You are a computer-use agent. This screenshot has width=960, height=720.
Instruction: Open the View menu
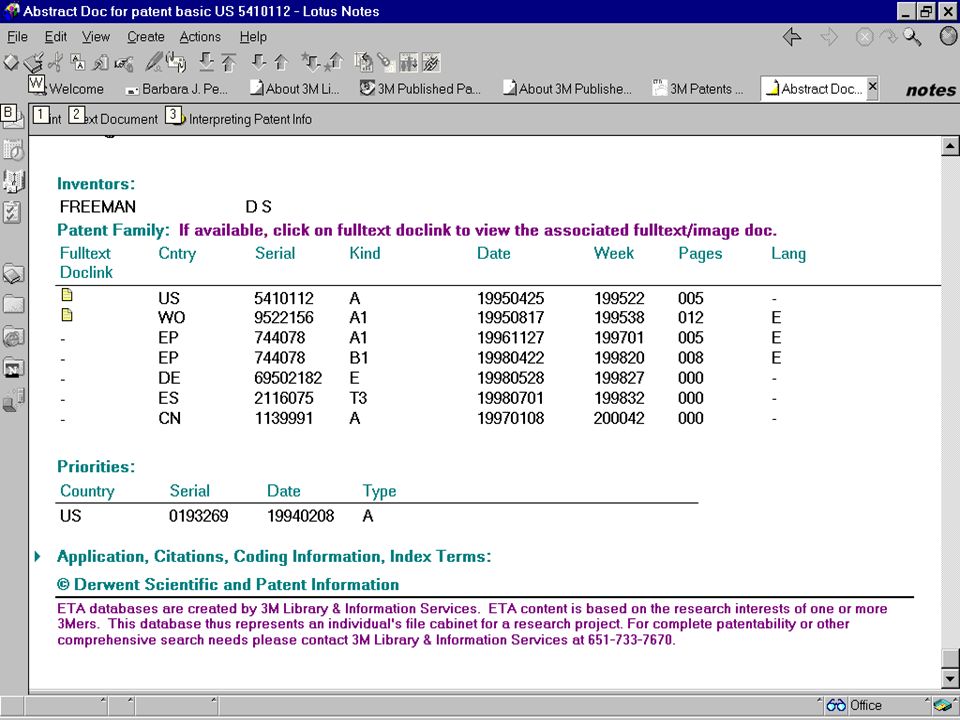(96, 37)
